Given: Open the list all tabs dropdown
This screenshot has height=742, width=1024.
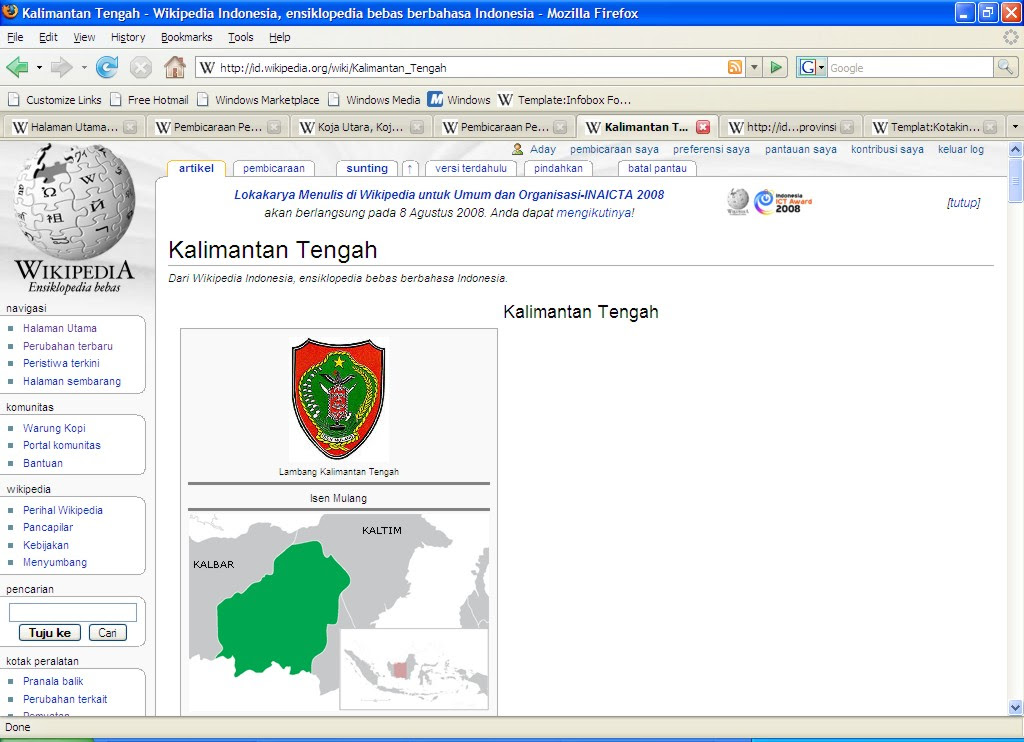Looking at the screenshot, I should pos(1015,127).
